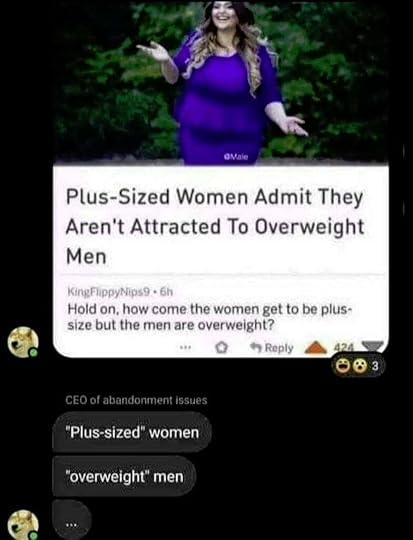The width and height of the screenshot is (413, 540).
Task: Click the award icon beside Reply
Action: point(221,348)
